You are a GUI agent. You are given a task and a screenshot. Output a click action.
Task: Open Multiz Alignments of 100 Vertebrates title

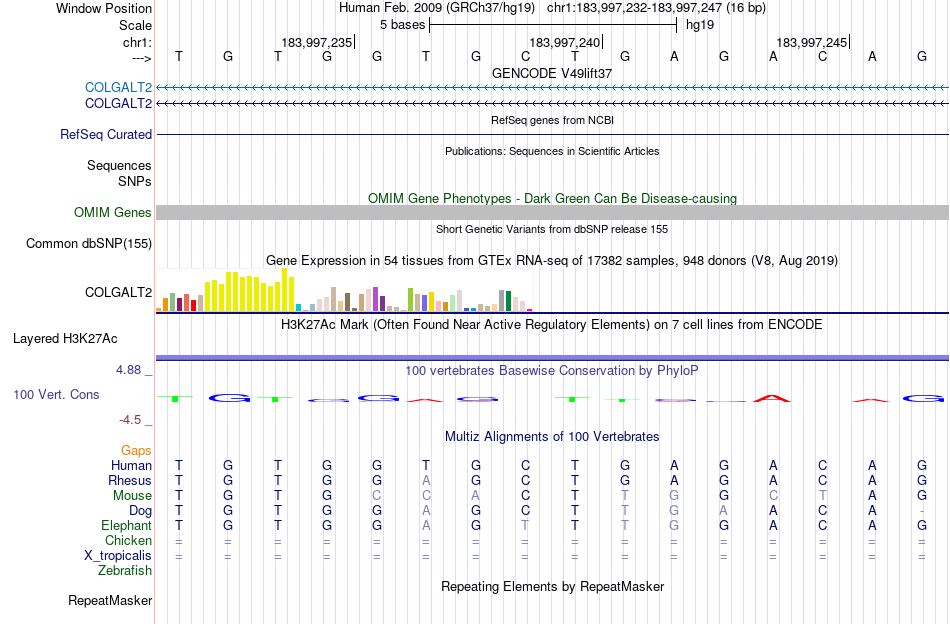(x=552, y=437)
